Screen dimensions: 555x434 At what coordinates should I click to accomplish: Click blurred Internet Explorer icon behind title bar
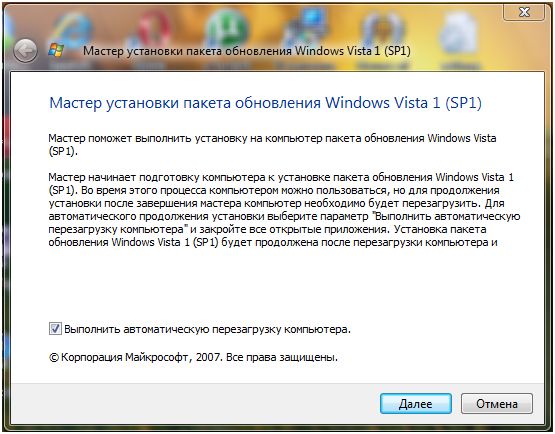(73, 30)
